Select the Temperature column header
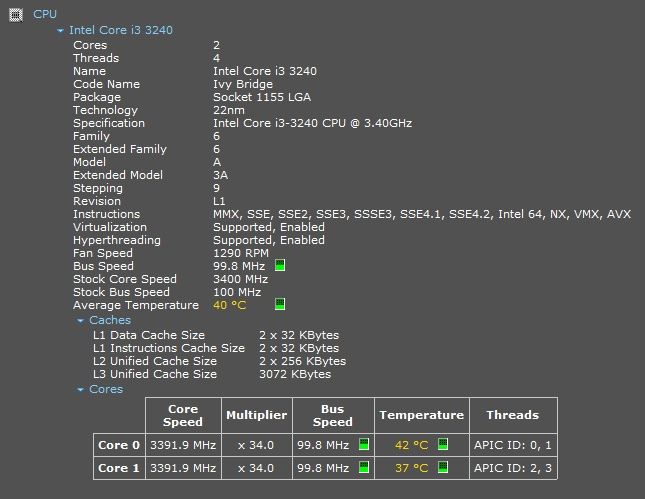645x499 pixels. click(x=422, y=415)
